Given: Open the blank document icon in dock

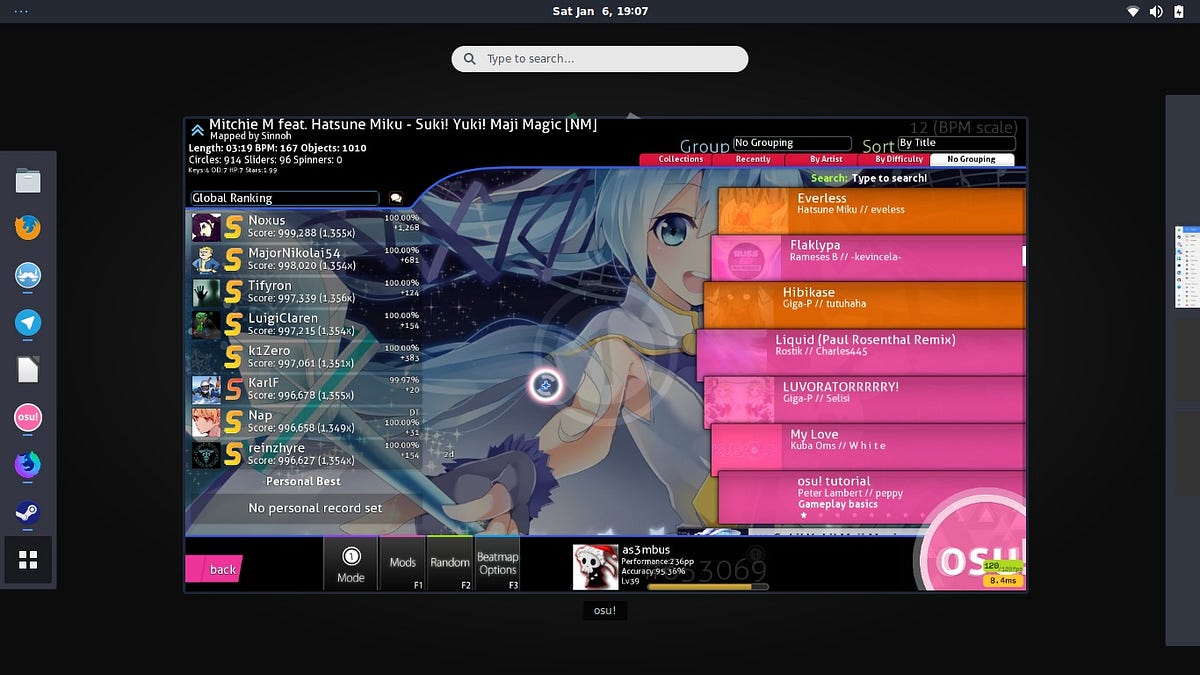Looking at the screenshot, I should pos(28,370).
